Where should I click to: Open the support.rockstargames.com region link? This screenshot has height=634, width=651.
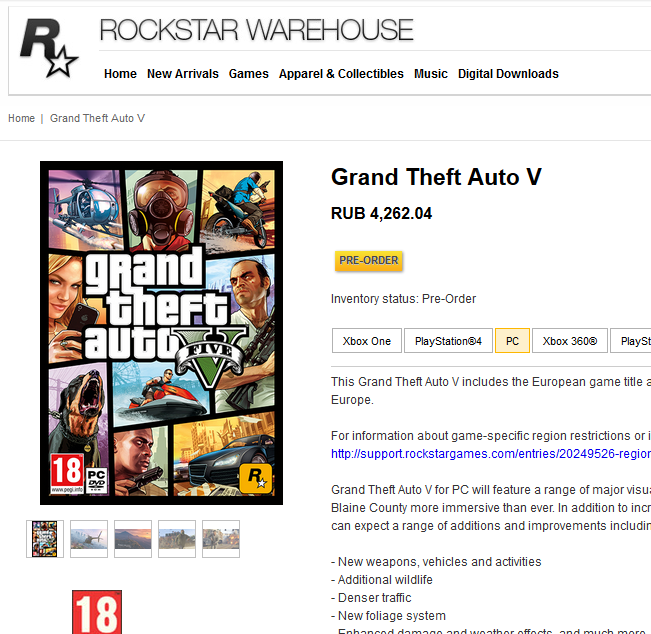(x=491, y=454)
